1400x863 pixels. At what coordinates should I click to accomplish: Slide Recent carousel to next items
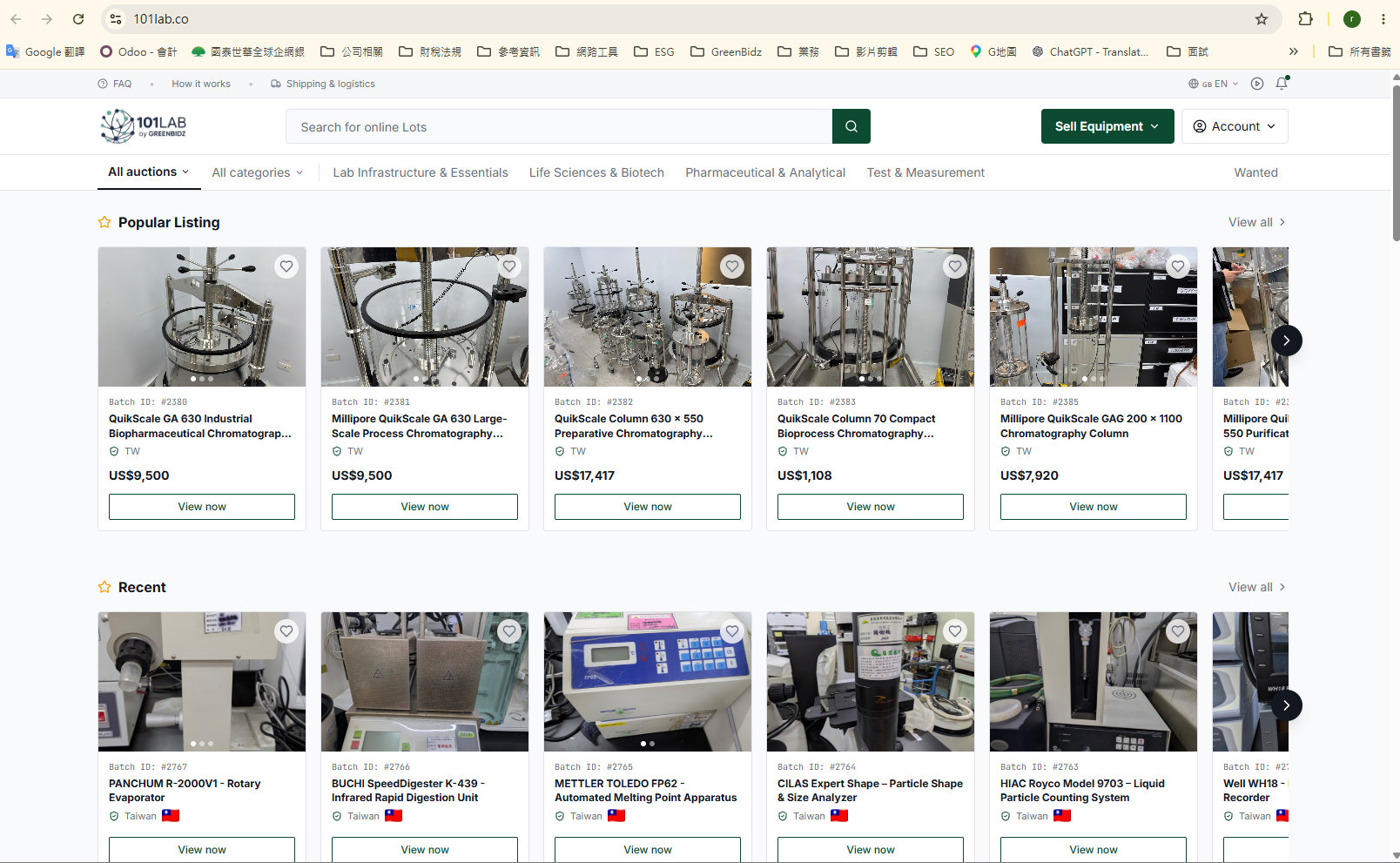[1286, 705]
